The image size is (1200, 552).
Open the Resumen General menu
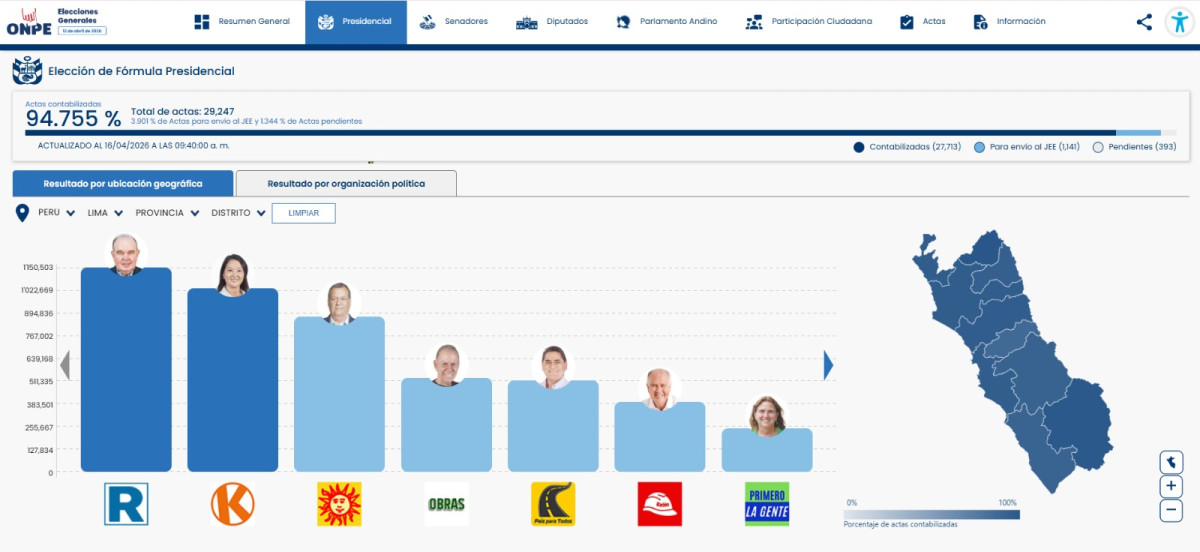click(x=241, y=22)
